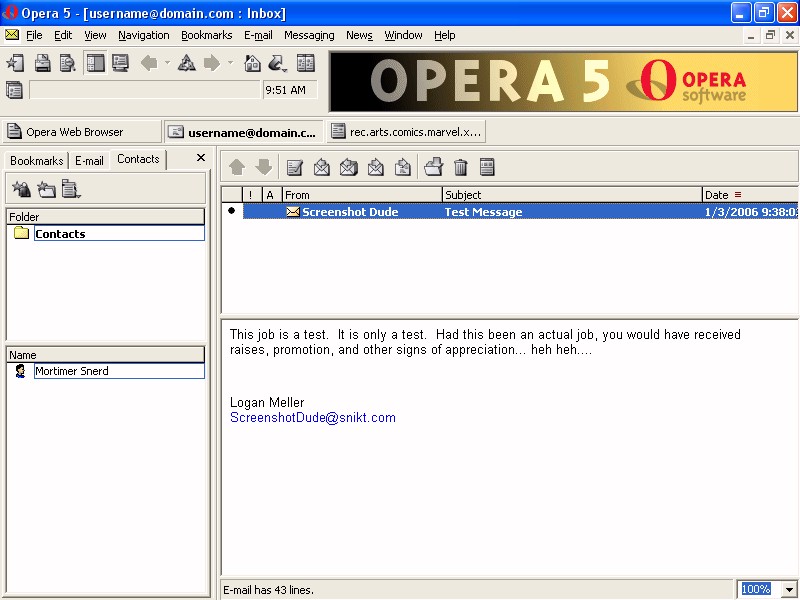Open the Messaging menu
The image size is (800, 600).
[x=309, y=35]
